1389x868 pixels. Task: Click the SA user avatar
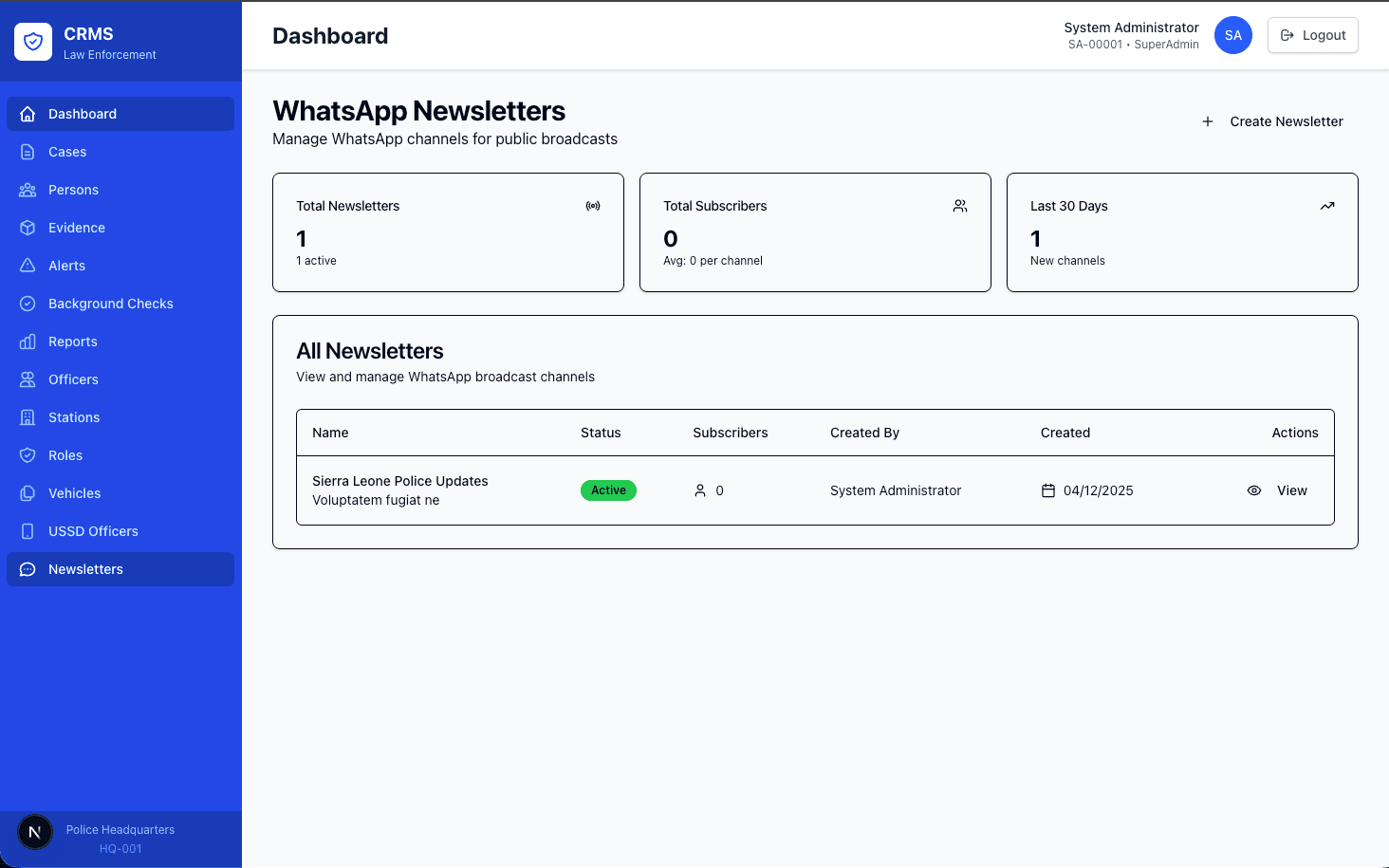(x=1233, y=35)
